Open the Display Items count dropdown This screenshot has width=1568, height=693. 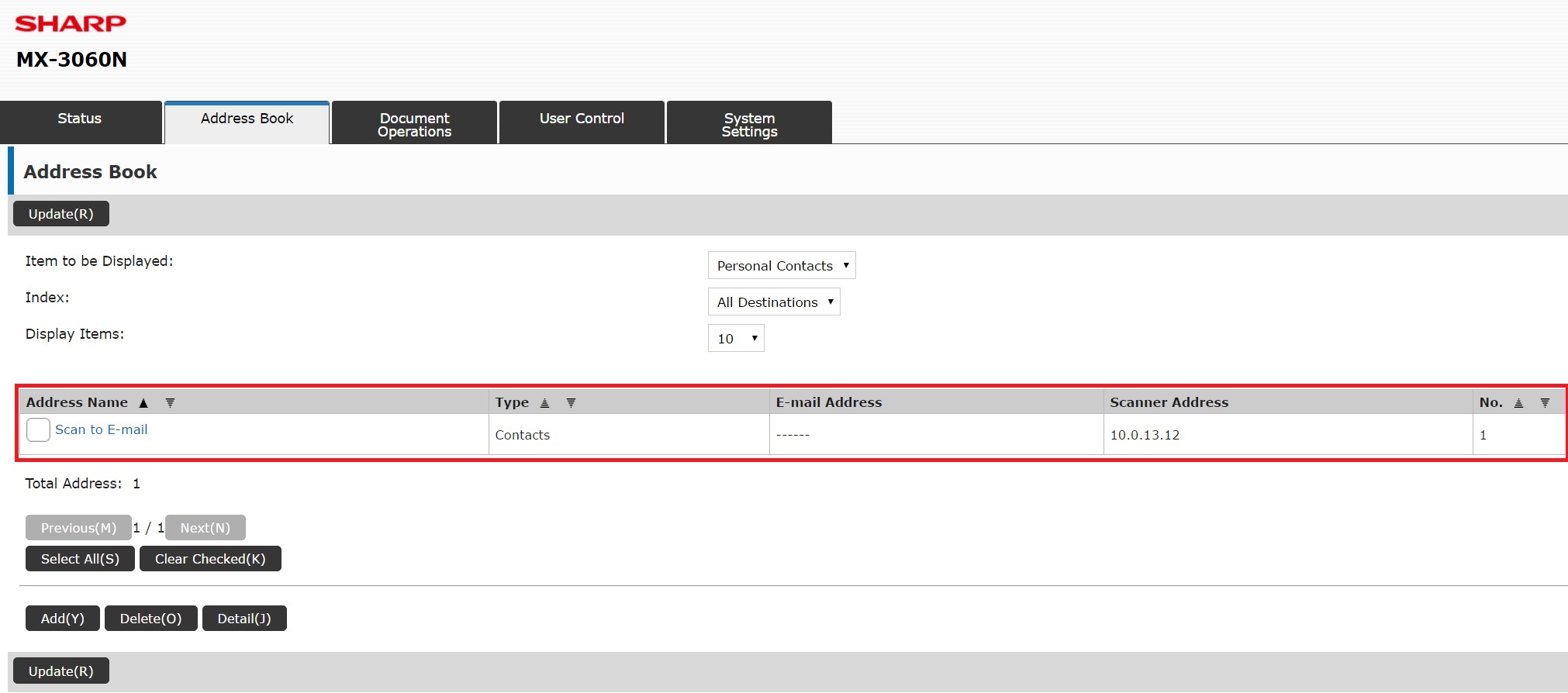point(735,339)
